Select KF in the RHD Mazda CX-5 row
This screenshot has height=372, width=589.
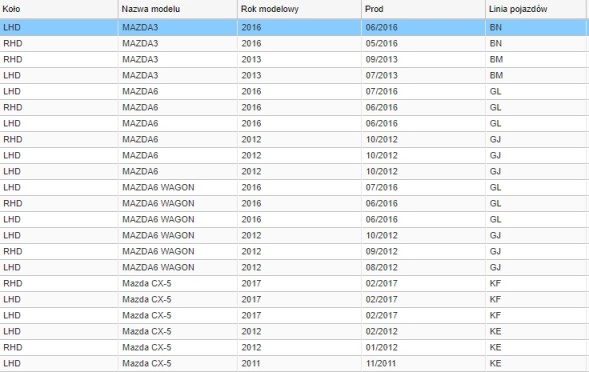(495, 283)
